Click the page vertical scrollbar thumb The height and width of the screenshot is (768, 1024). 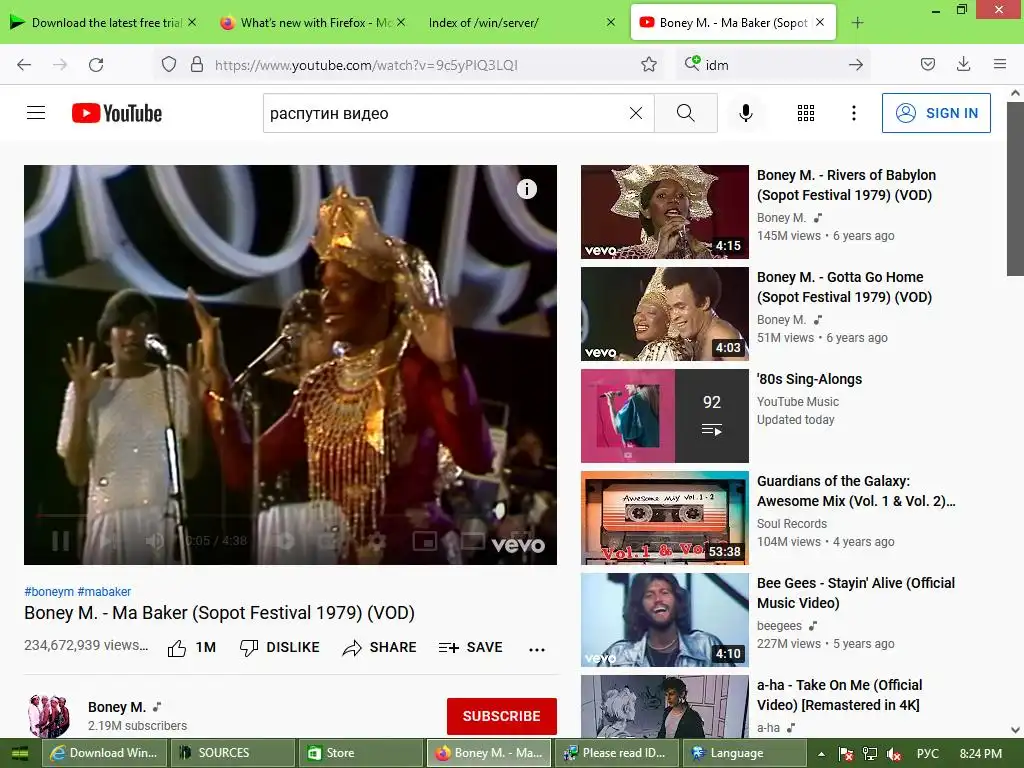[x=1015, y=187]
